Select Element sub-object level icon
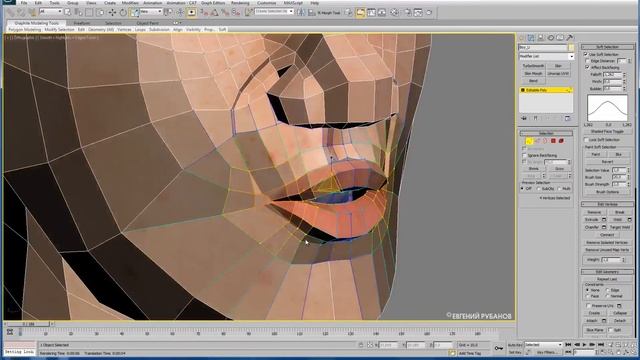 pos(561,141)
